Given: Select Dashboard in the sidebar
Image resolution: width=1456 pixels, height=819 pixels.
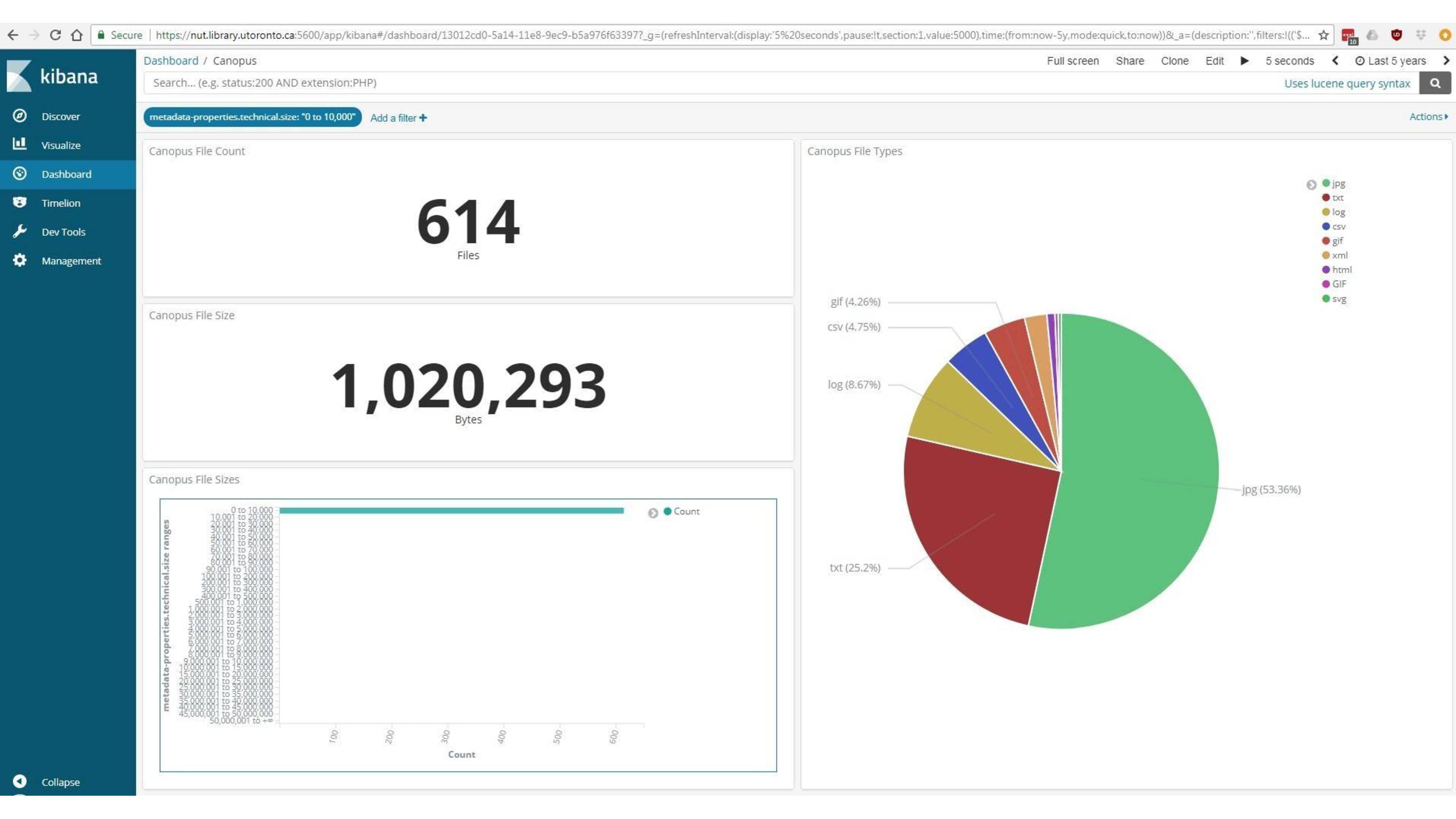Looking at the screenshot, I should pyautogui.click(x=66, y=174).
